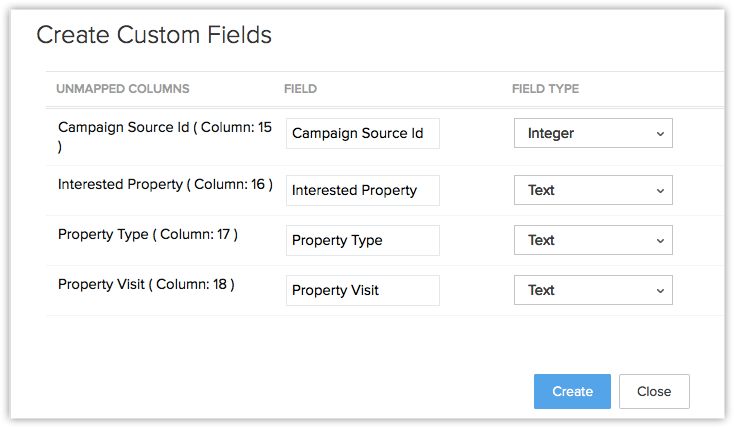
Task: Click the Interested Property (Column: 16) label
Action: [165, 184]
